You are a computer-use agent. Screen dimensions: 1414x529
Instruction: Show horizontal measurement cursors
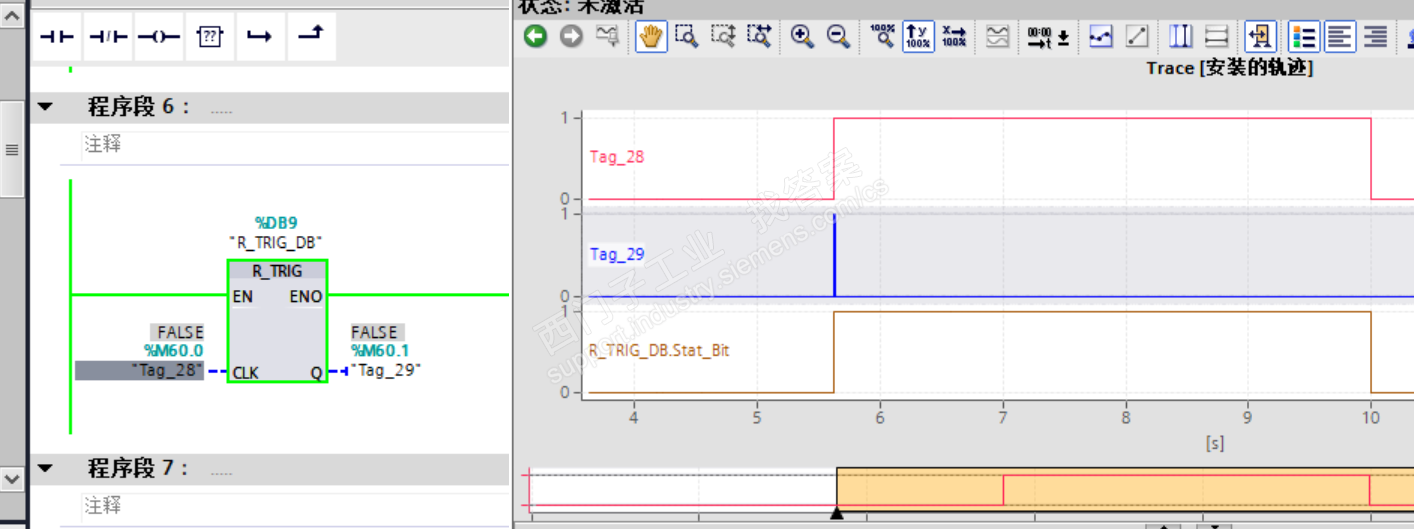click(x=1216, y=37)
